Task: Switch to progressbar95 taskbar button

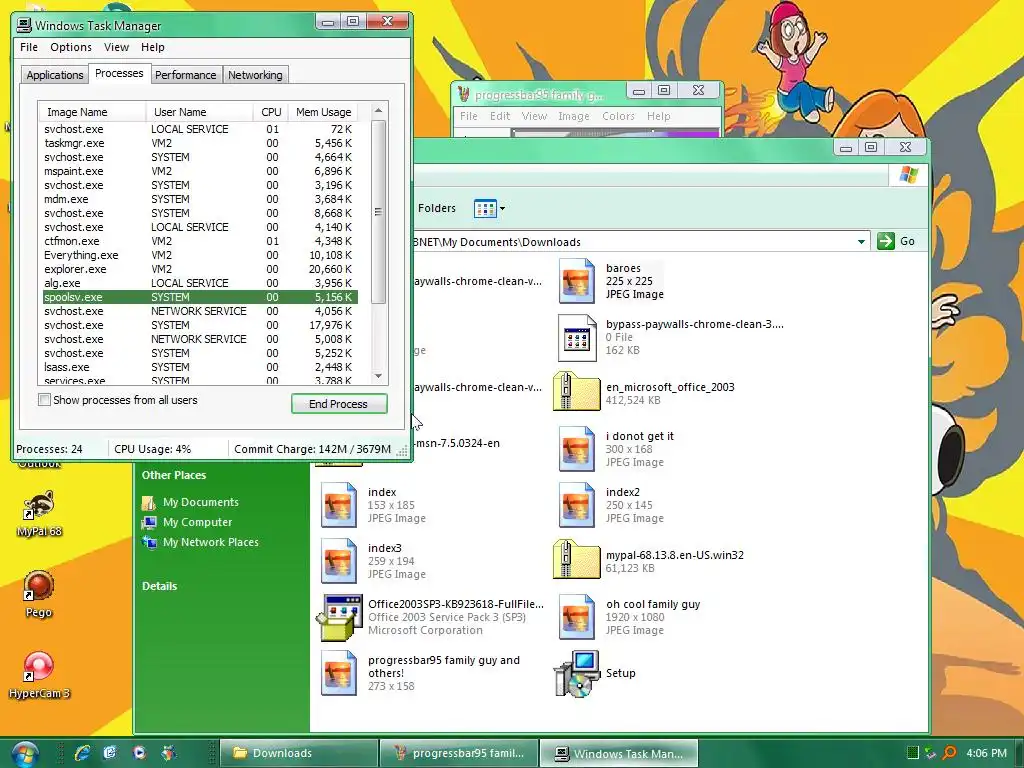Action: click(x=459, y=754)
